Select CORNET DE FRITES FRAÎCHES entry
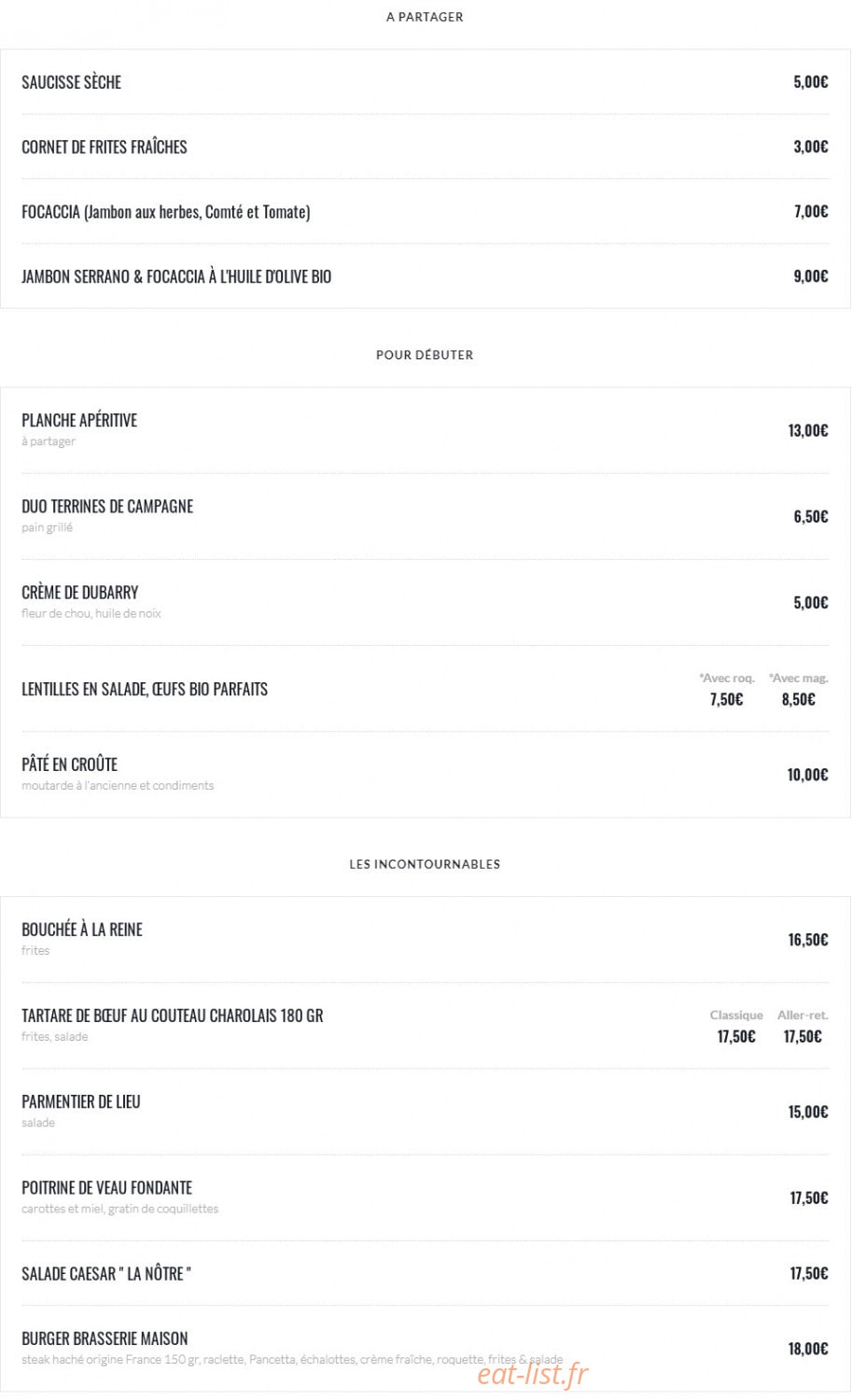 click(x=105, y=147)
